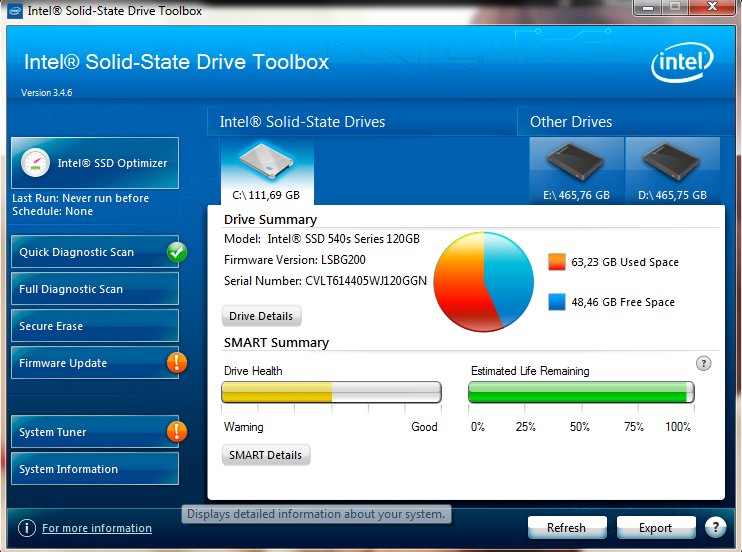Open help with the bottom-right question mark
742x552 pixels.
716,526
